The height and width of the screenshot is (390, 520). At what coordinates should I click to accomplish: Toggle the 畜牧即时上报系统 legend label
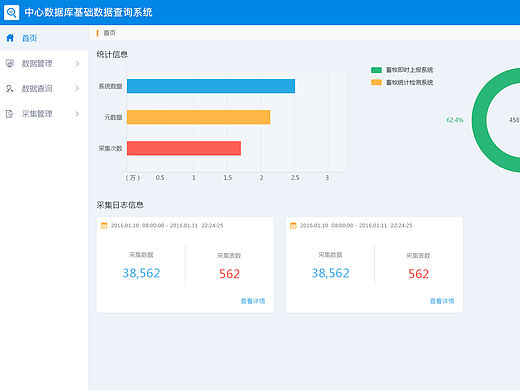(409, 70)
